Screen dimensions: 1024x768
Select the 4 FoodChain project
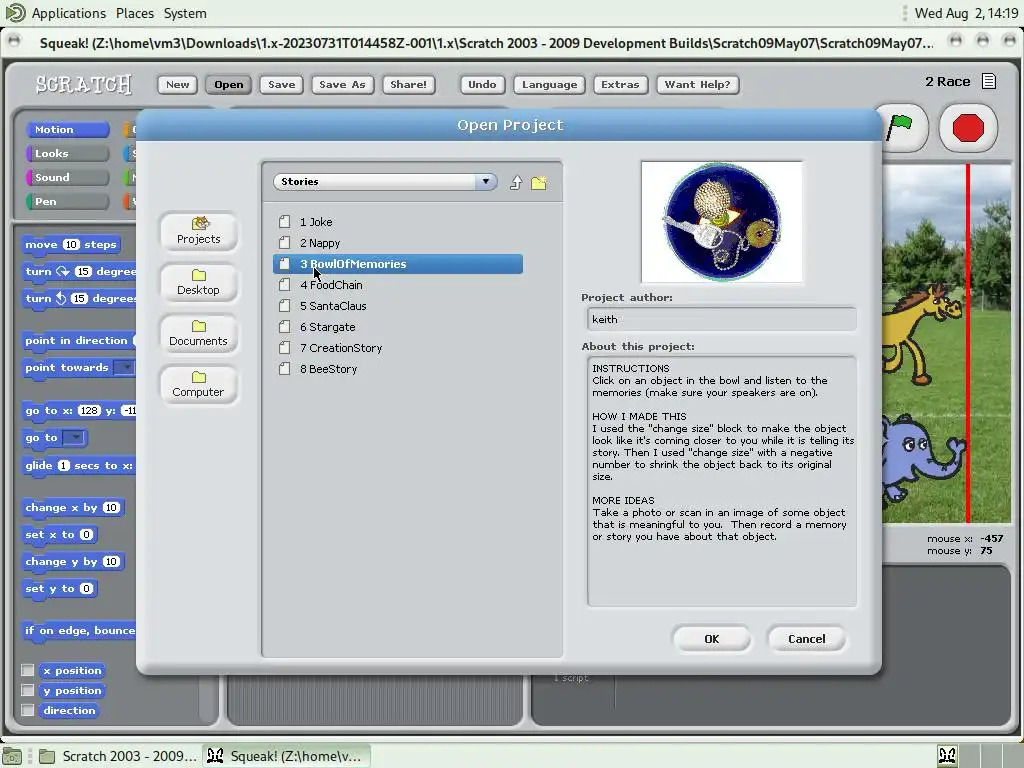point(398,285)
